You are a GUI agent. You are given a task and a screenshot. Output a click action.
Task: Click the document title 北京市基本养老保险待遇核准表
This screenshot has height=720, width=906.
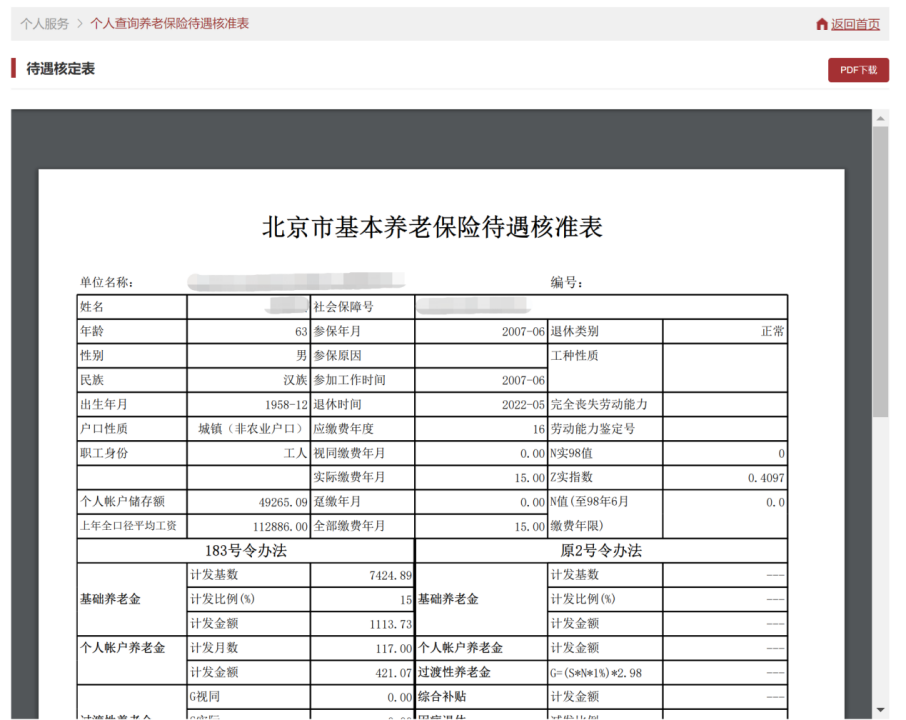coord(432,227)
